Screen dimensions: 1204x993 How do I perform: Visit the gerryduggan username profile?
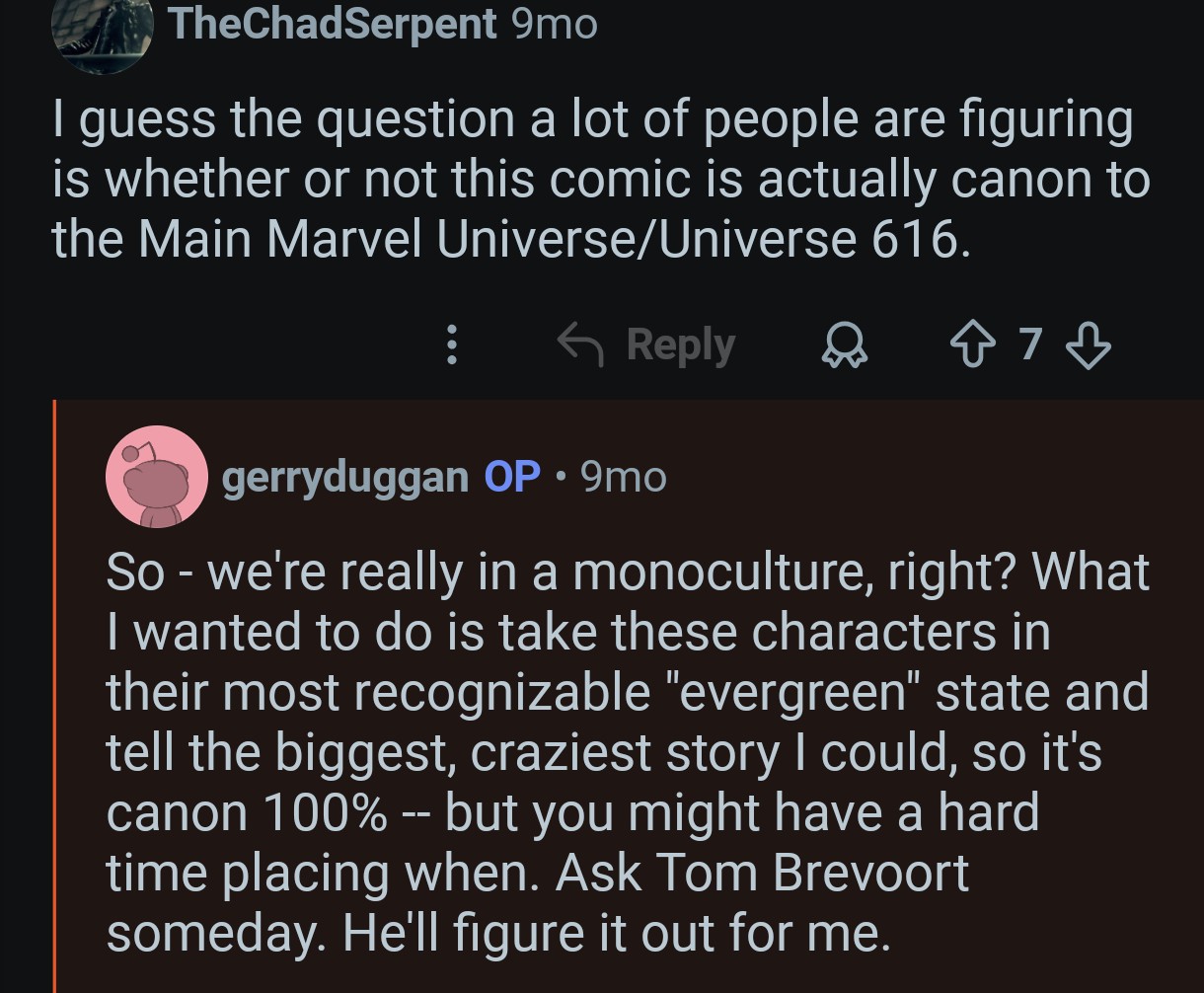tap(345, 477)
